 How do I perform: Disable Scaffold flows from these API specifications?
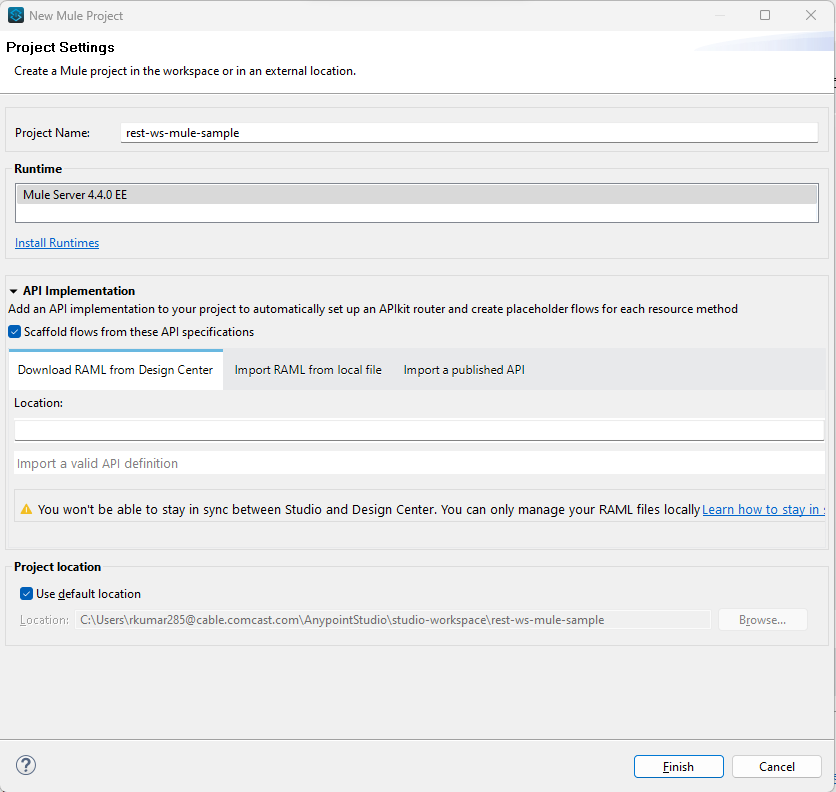[x=14, y=331]
